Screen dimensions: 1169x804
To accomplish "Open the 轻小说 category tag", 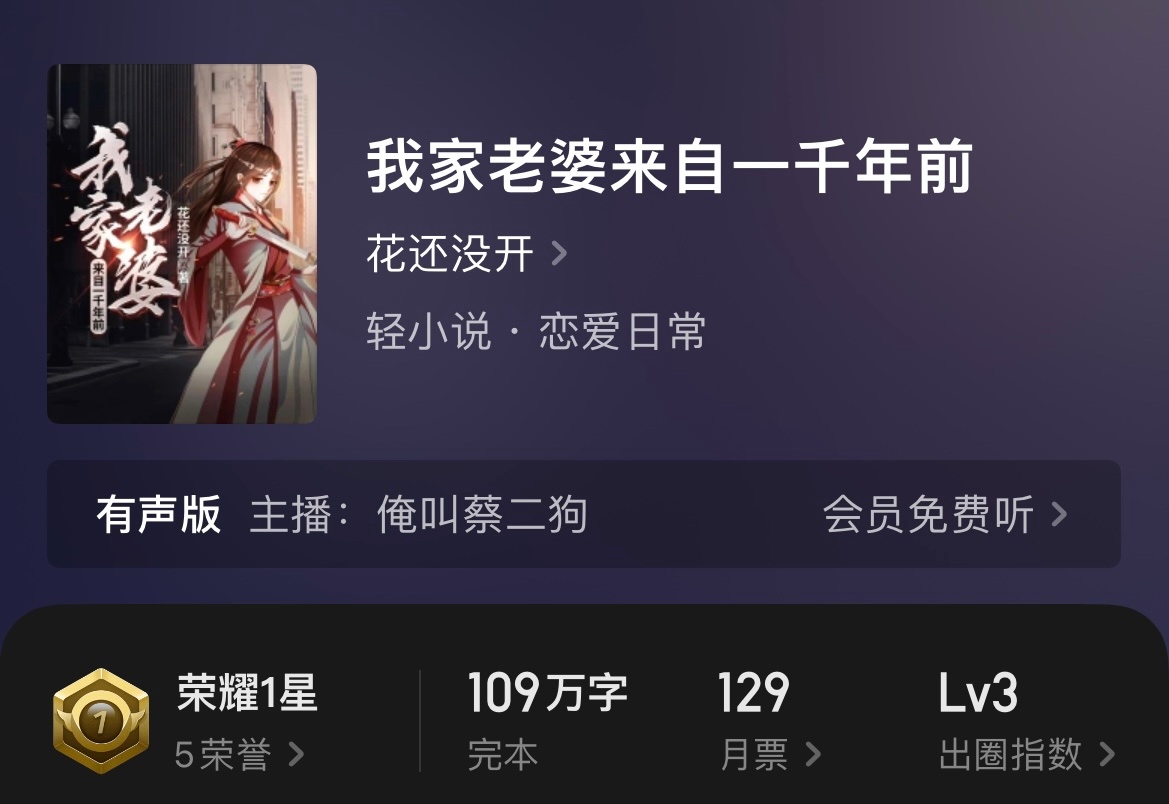I will coord(429,331).
